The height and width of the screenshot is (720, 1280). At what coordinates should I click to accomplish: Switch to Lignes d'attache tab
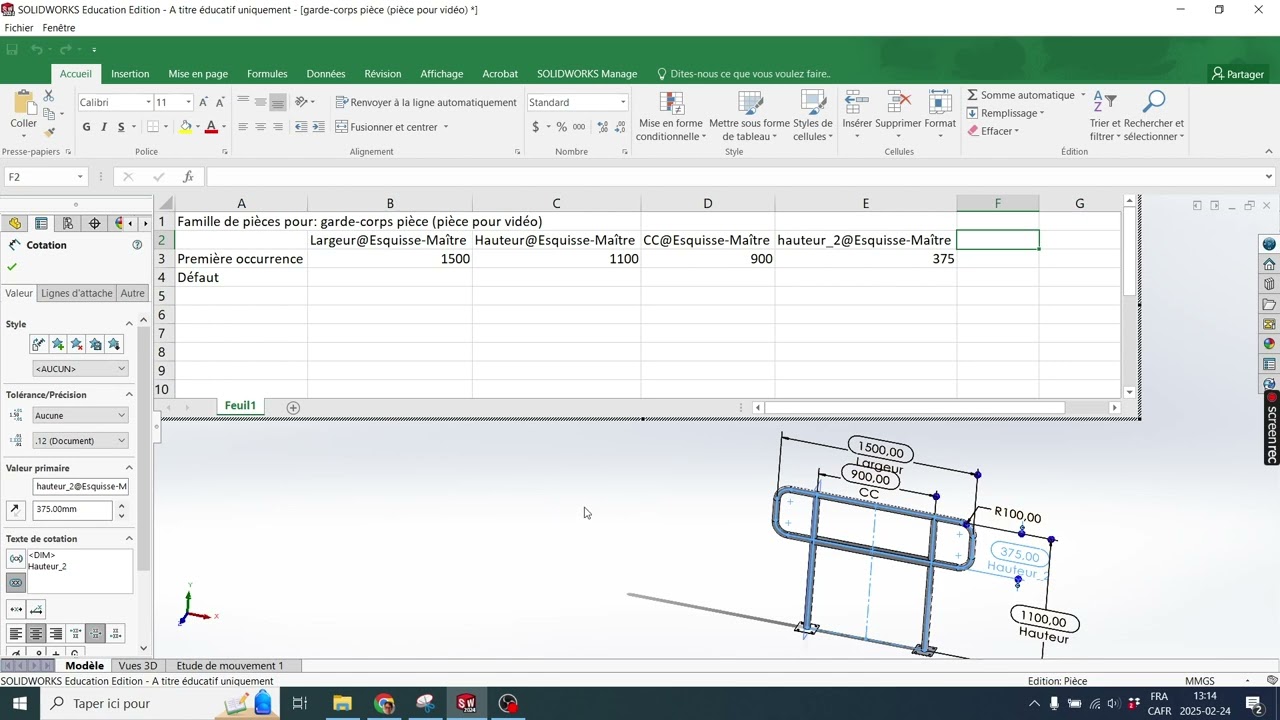tap(76, 293)
